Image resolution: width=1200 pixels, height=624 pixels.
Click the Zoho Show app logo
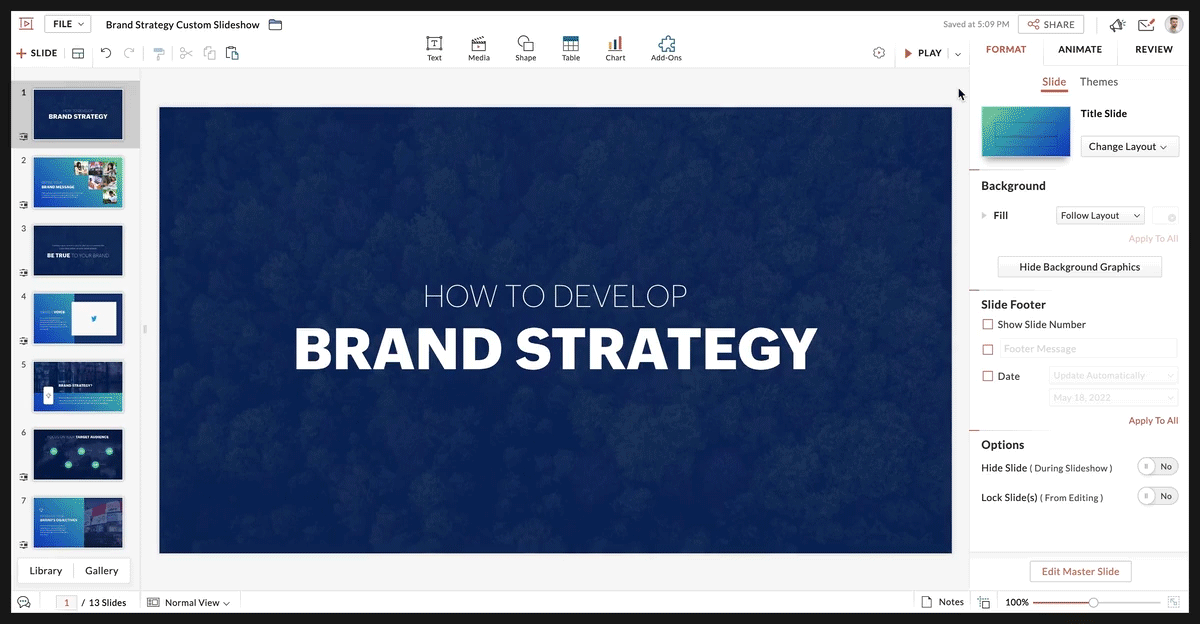coord(26,24)
